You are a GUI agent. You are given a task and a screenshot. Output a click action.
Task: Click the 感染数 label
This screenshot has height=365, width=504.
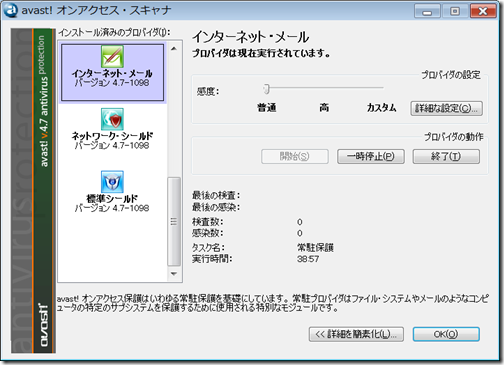pyautogui.click(x=208, y=233)
